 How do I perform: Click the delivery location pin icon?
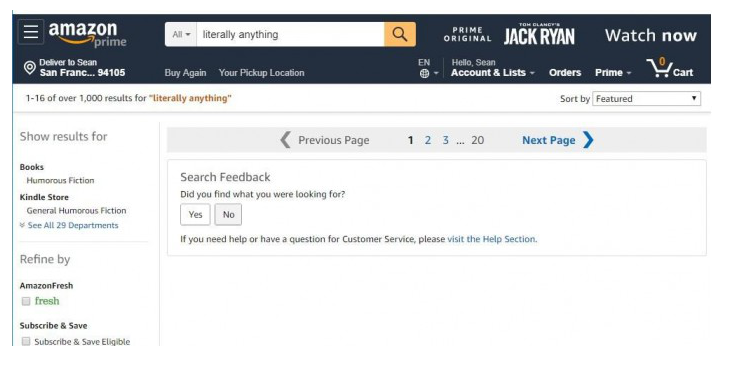pyautogui.click(x=30, y=68)
